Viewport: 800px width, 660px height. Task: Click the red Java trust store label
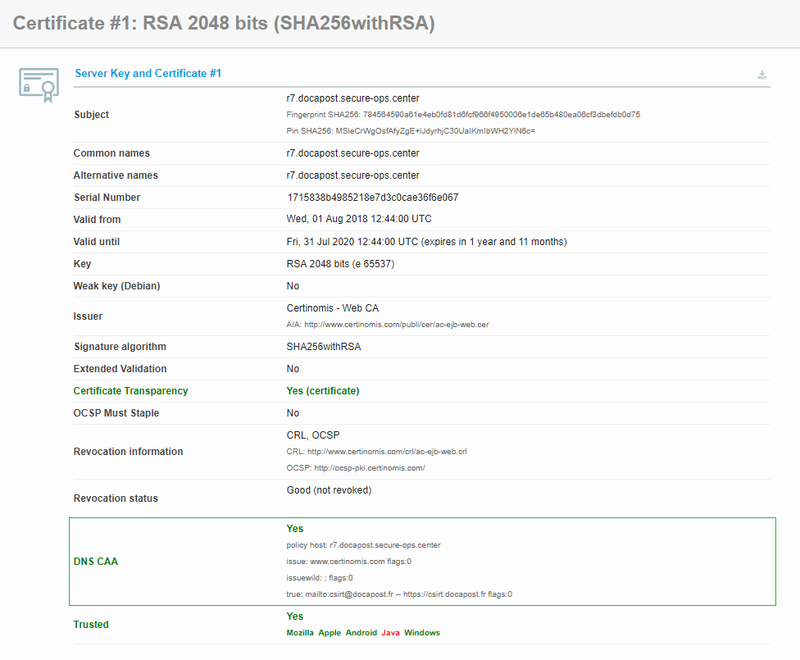[x=390, y=632]
